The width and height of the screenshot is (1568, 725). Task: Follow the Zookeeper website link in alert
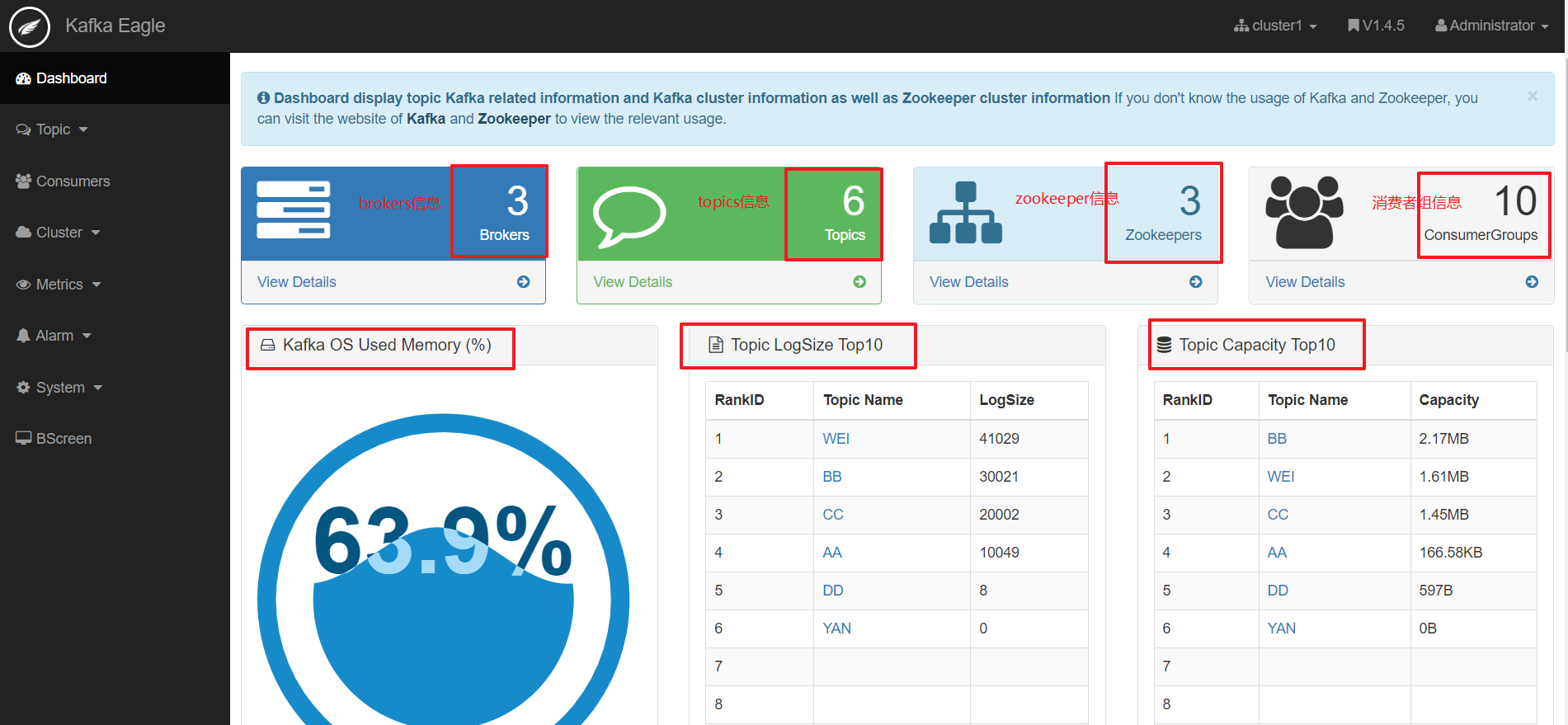click(x=514, y=119)
